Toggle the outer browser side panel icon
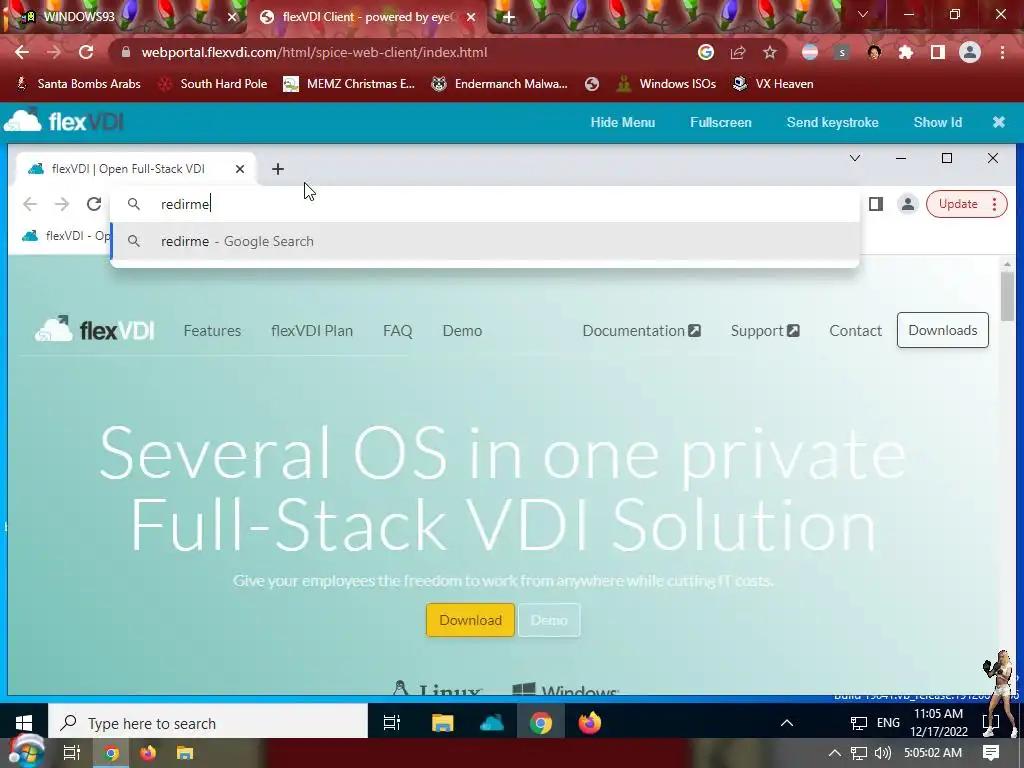1024x768 pixels. (938, 52)
